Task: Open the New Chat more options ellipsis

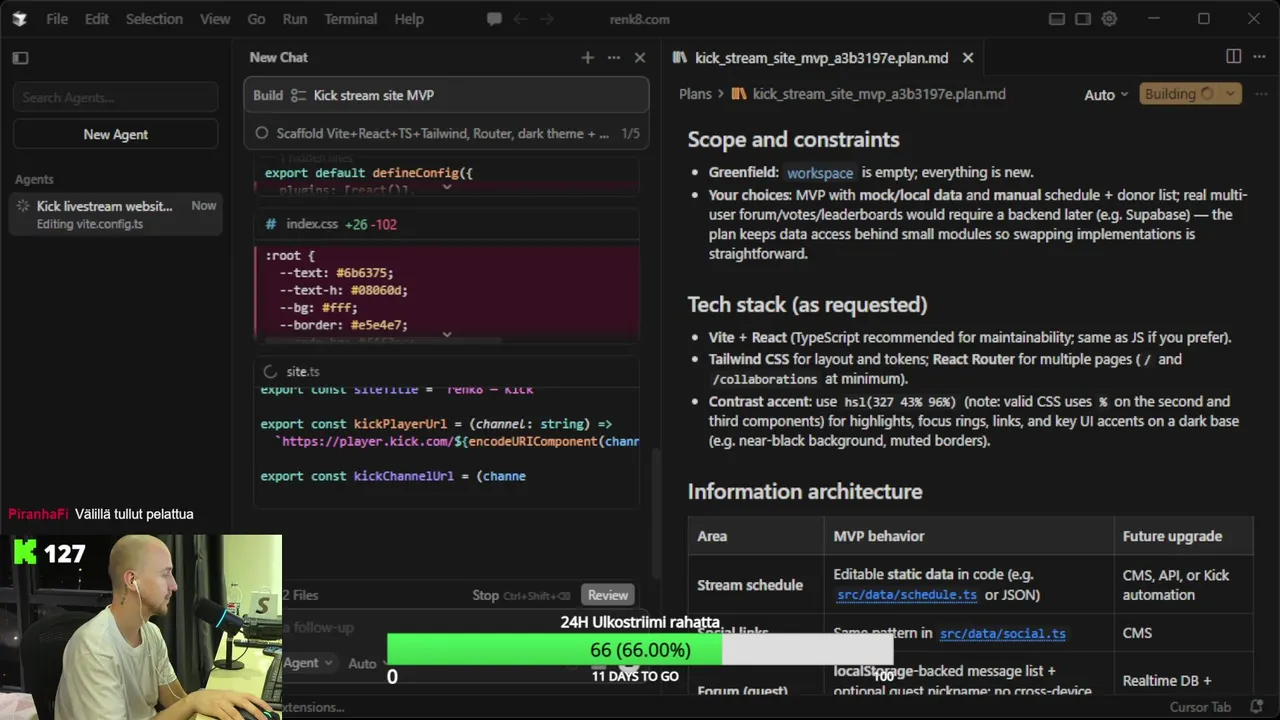Action: point(614,58)
